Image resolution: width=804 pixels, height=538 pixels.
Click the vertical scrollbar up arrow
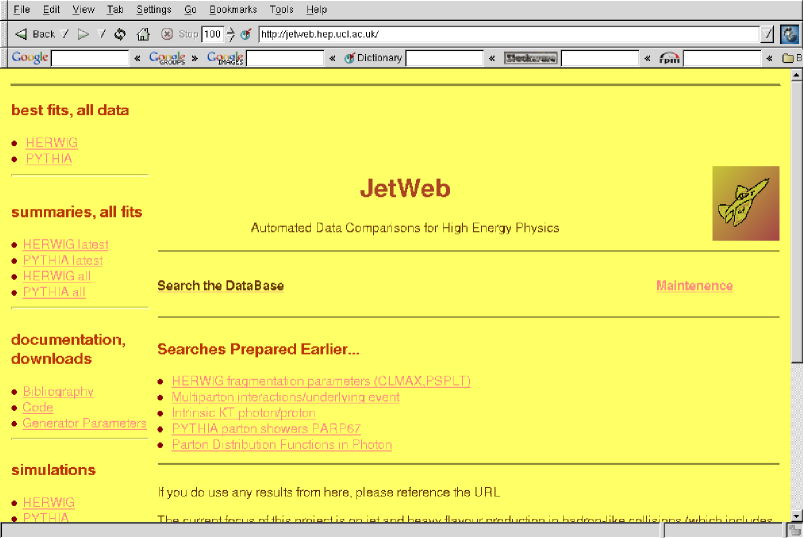(796, 75)
